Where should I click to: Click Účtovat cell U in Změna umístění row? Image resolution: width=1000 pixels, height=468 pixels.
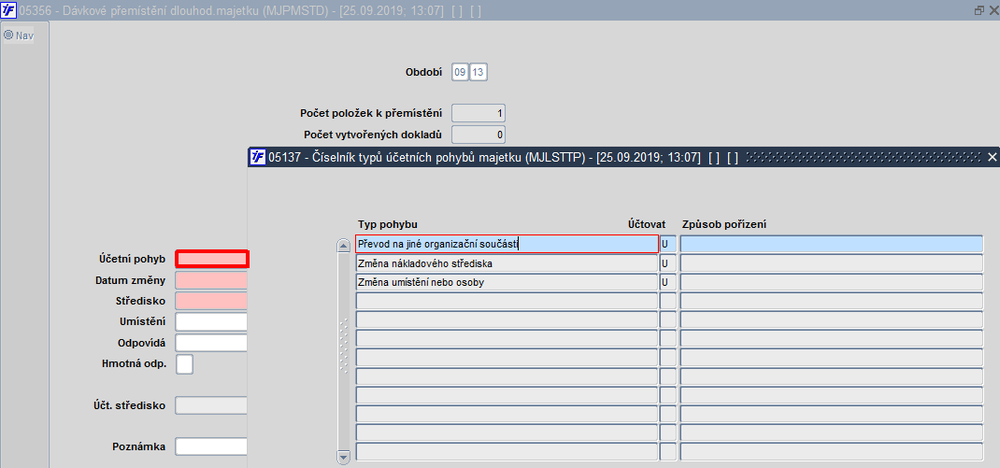point(668,282)
